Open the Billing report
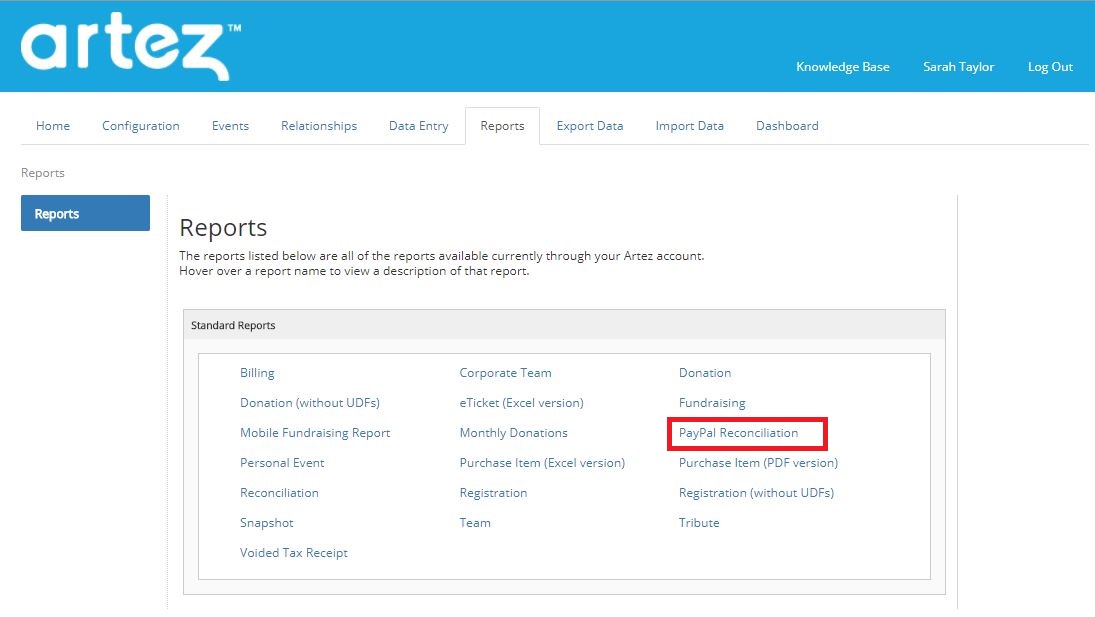The width and height of the screenshot is (1095, 617). pos(257,373)
